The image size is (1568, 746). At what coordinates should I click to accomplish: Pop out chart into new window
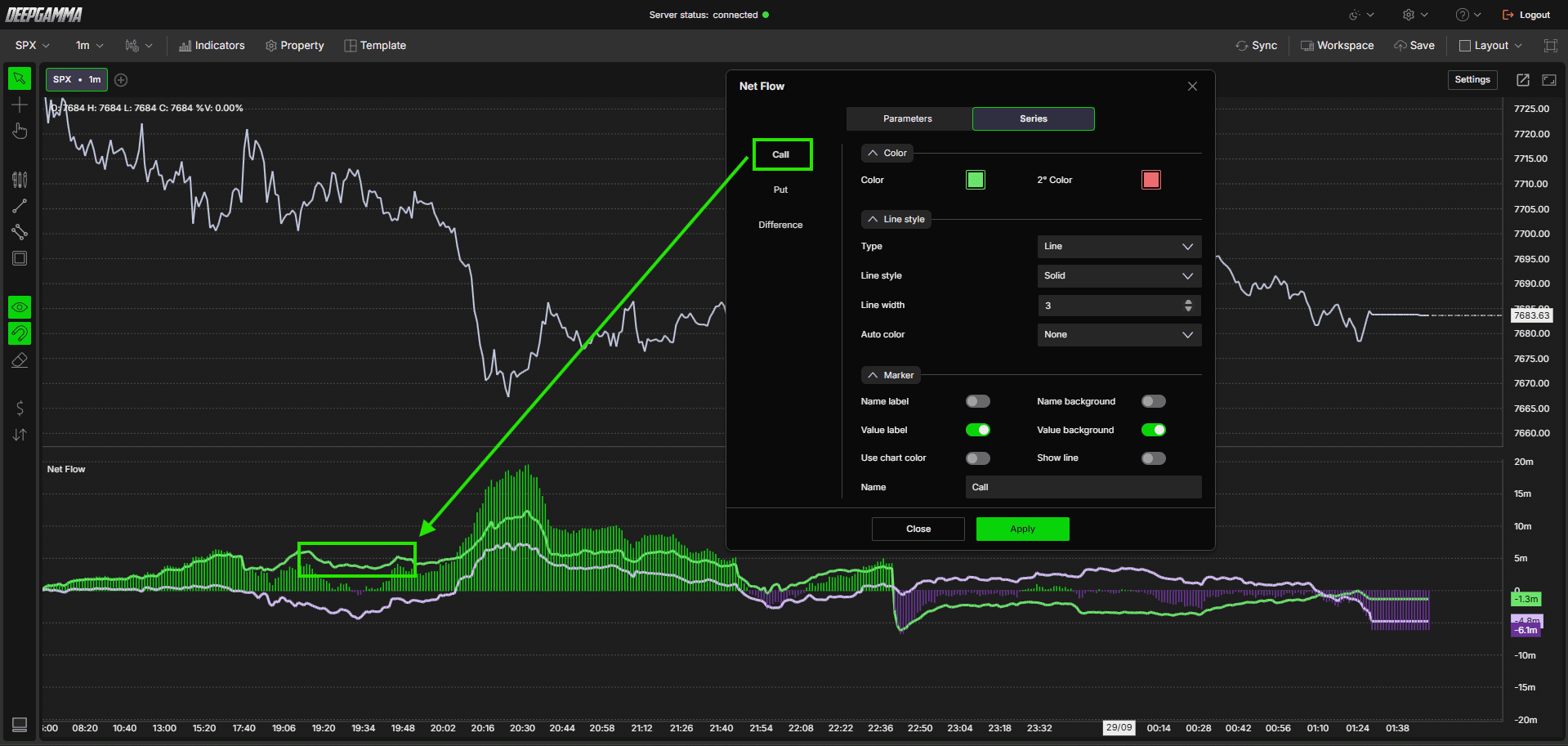1523,80
